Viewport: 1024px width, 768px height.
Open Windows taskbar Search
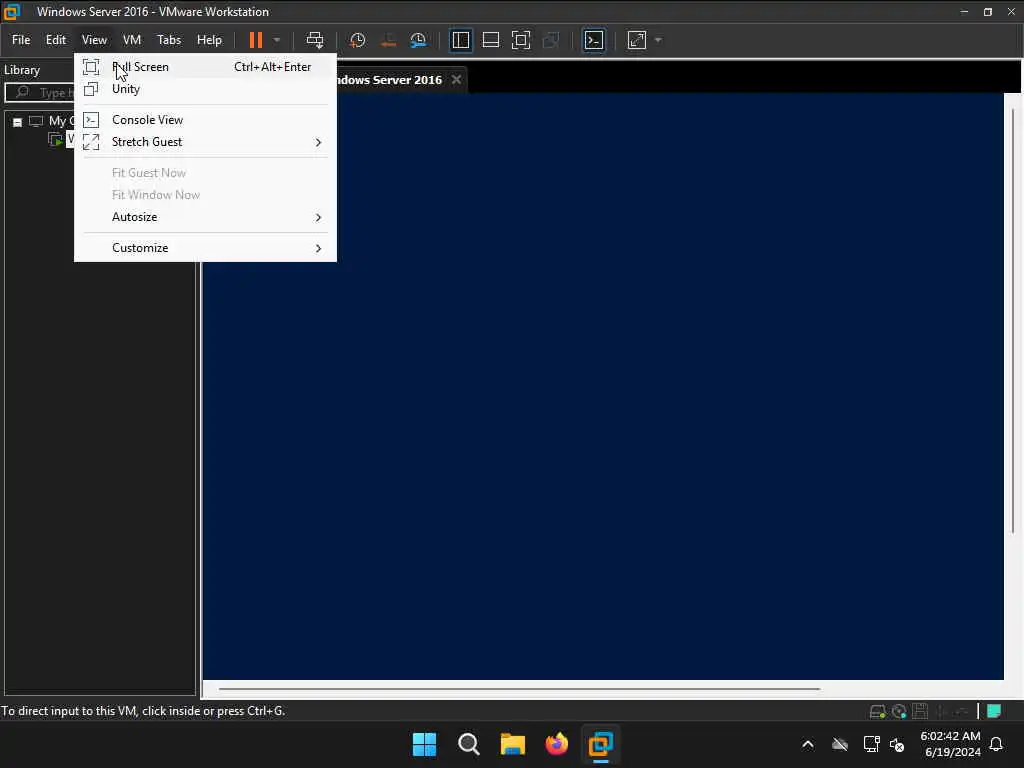[468, 744]
